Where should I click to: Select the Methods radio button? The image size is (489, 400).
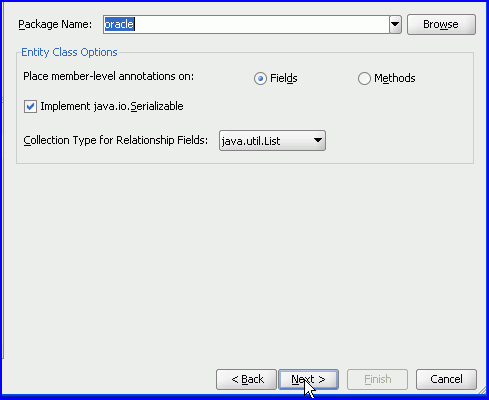click(364, 79)
